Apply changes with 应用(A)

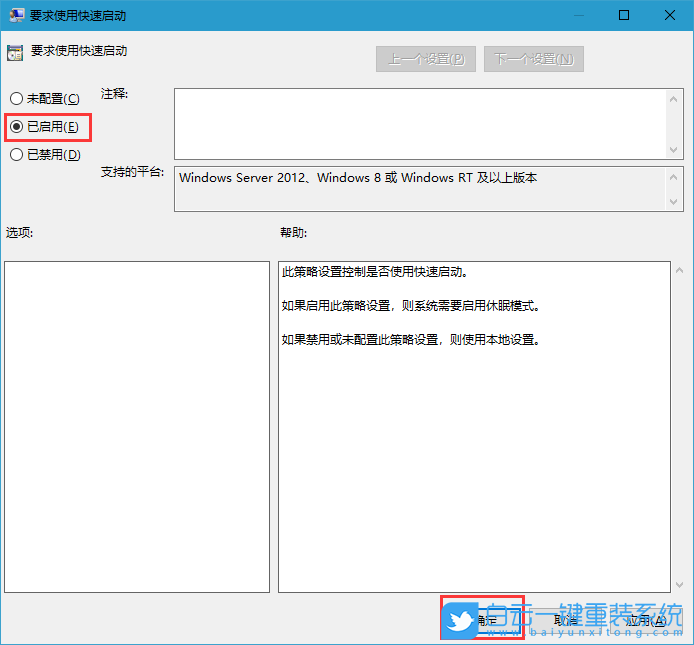(646, 620)
